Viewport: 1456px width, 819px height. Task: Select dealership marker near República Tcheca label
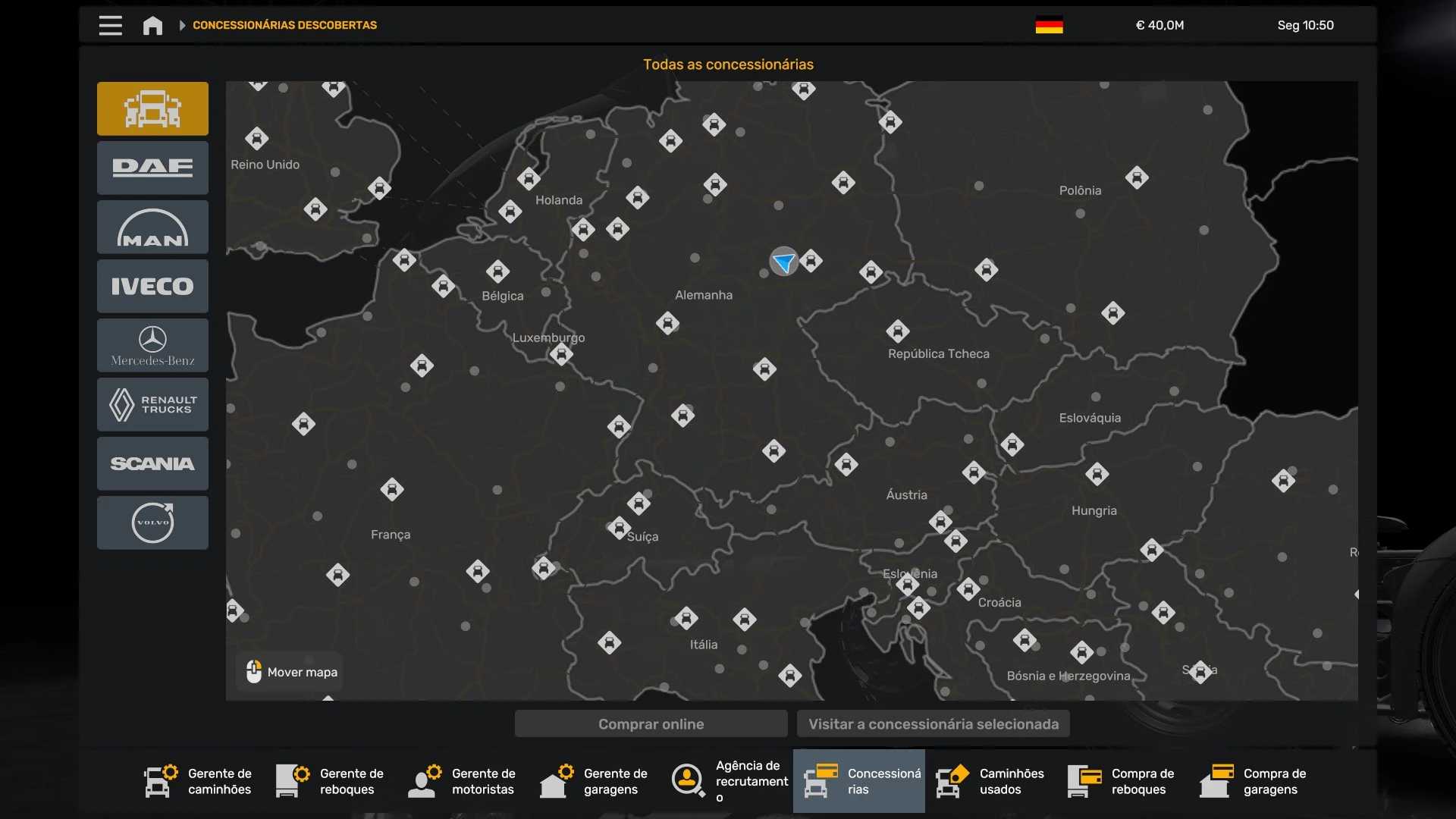[898, 331]
